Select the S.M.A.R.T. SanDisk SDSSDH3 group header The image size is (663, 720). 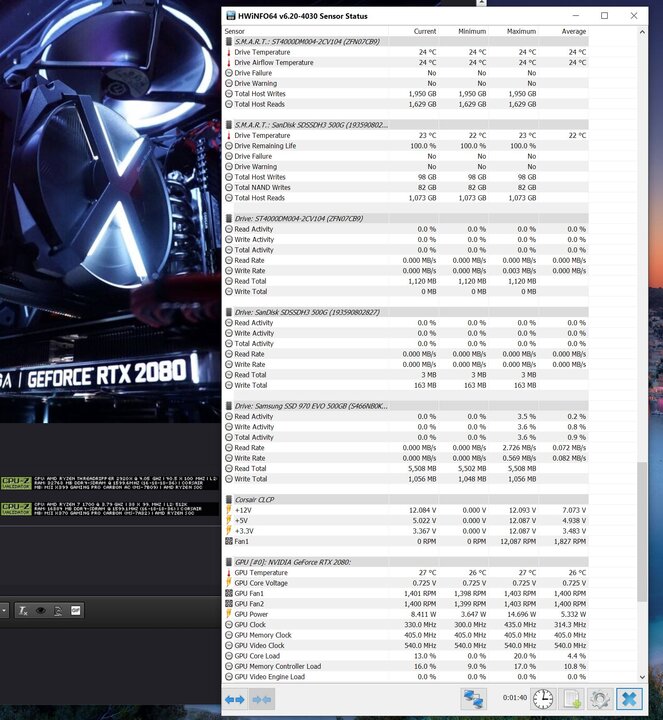[406, 125]
